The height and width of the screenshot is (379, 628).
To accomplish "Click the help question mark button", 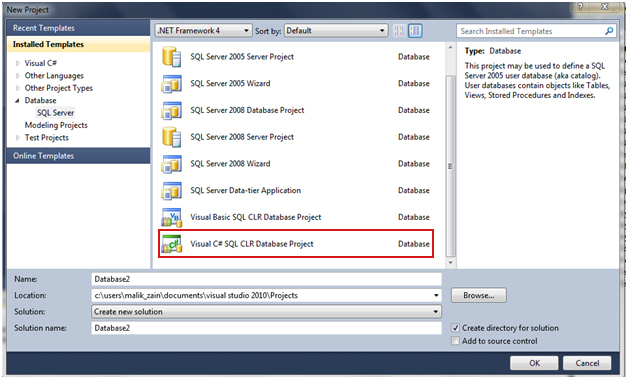I will point(580,7).
